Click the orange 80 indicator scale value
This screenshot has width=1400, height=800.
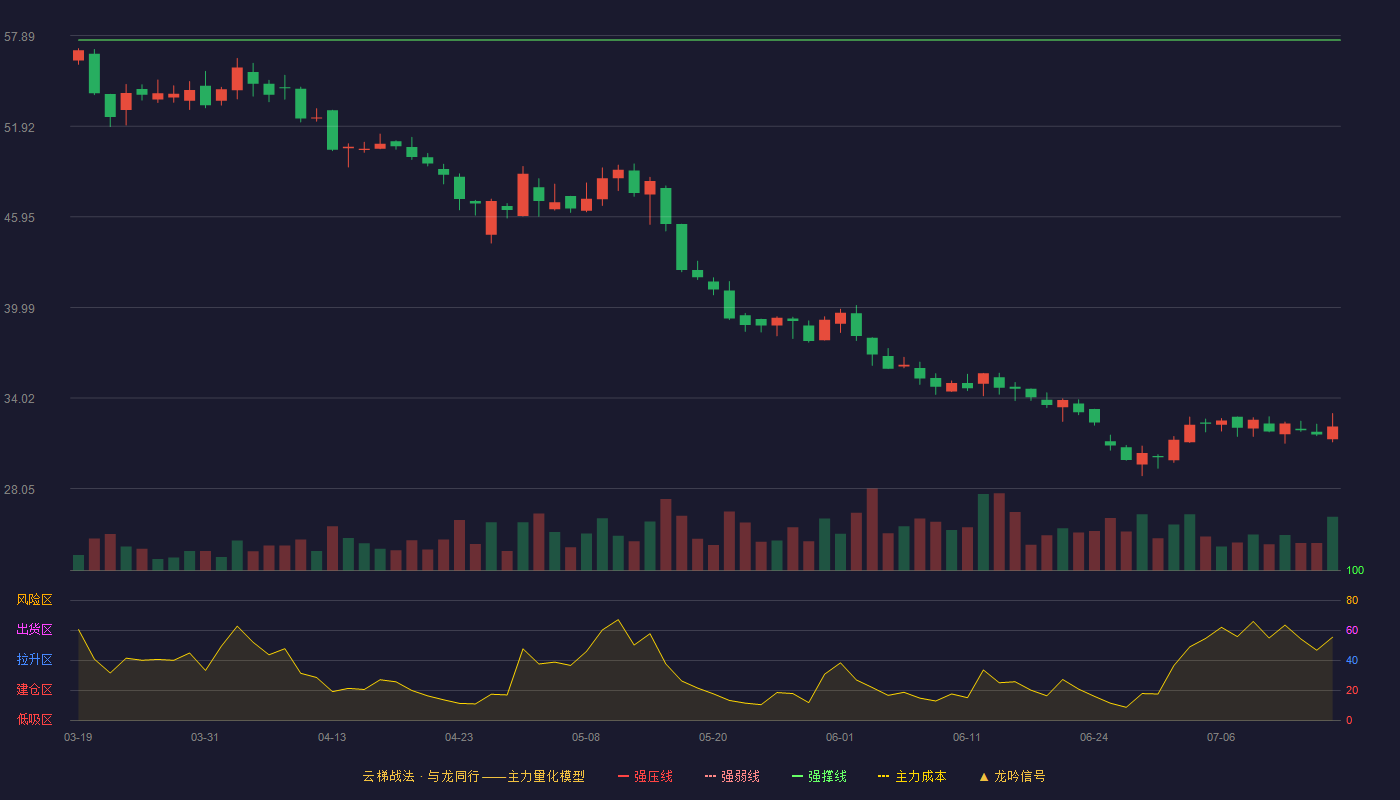click(1352, 600)
